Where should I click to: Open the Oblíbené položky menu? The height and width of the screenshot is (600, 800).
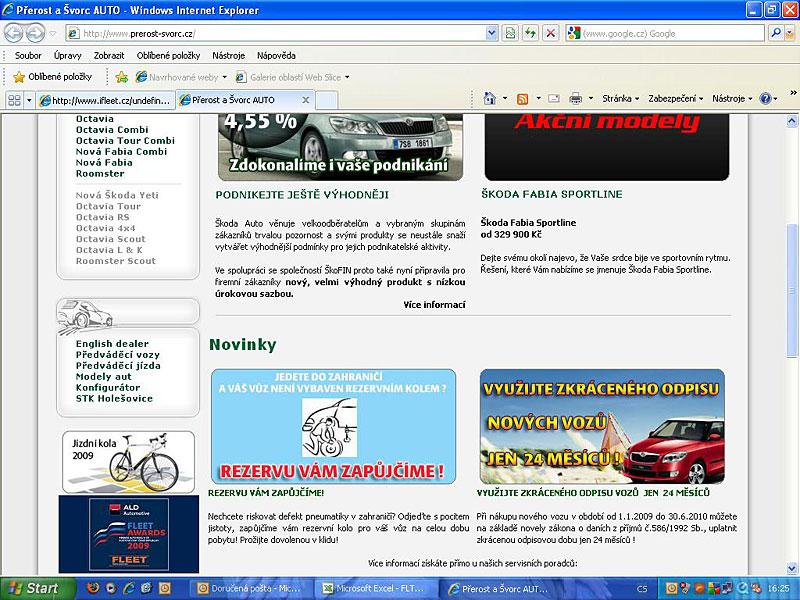168,56
